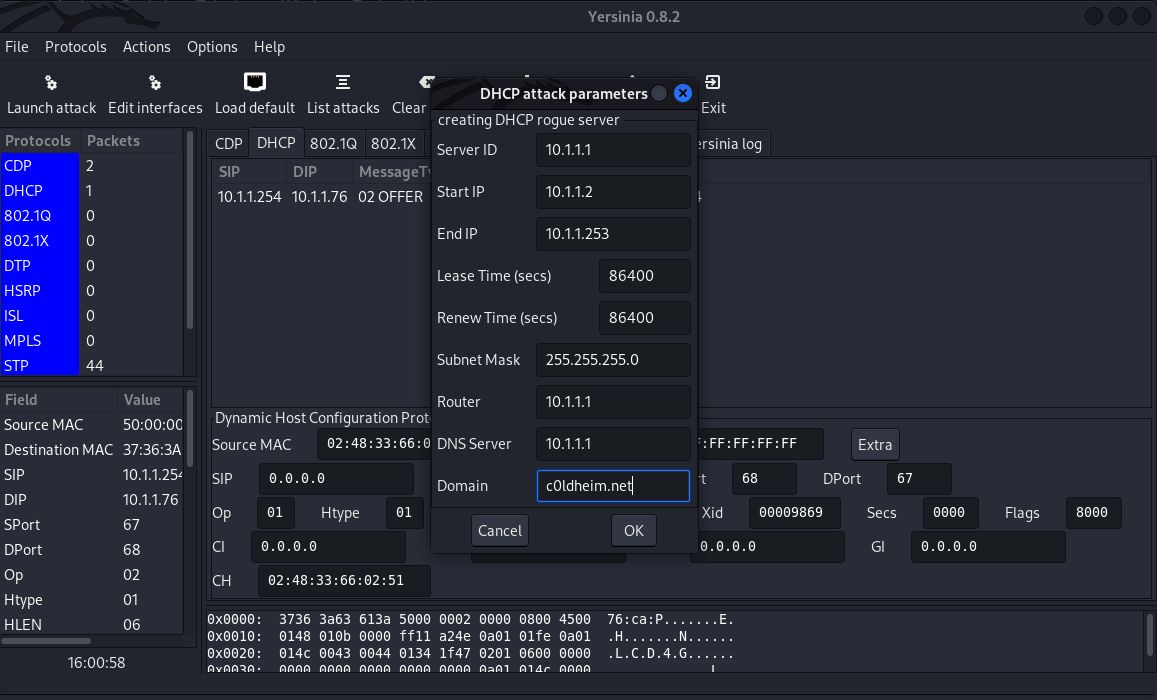Image resolution: width=1157 pixels, height=700 pixels.
Task: Open Edit interfaces from the toolbar
Action: 155,84
